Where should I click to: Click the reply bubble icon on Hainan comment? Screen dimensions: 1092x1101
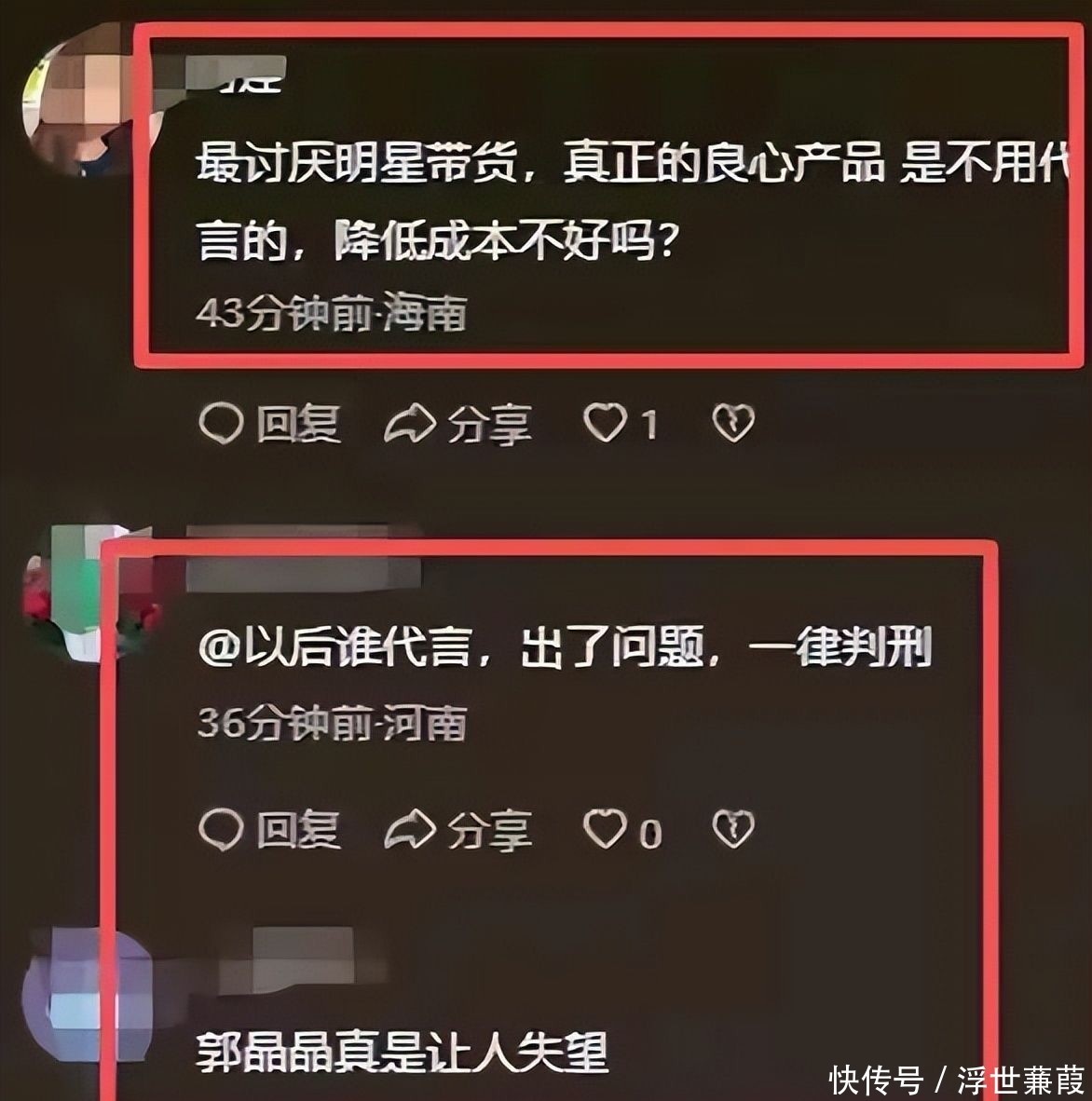221,424
